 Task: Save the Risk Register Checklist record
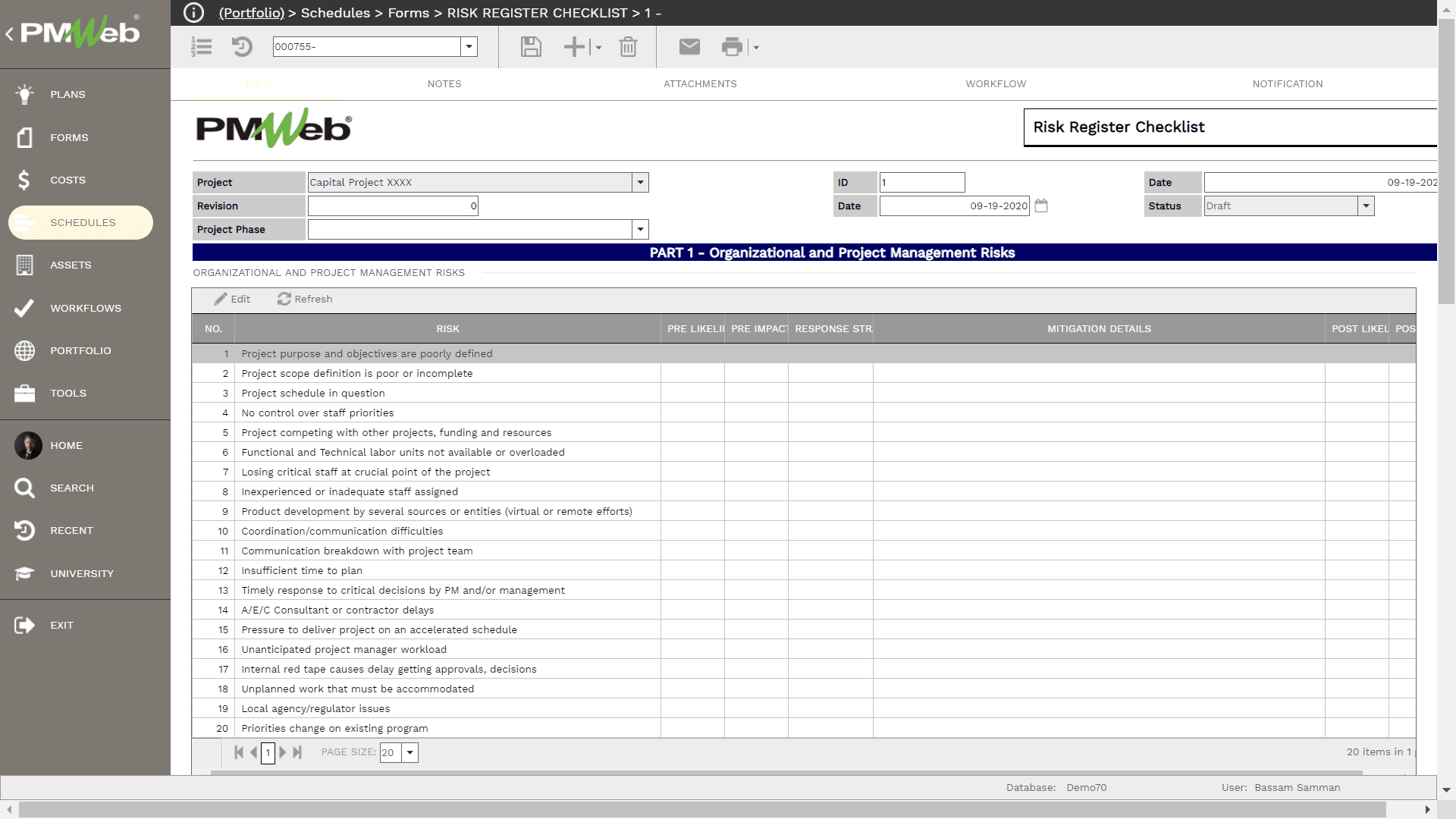pyautogui.click(x=530, y=46)
